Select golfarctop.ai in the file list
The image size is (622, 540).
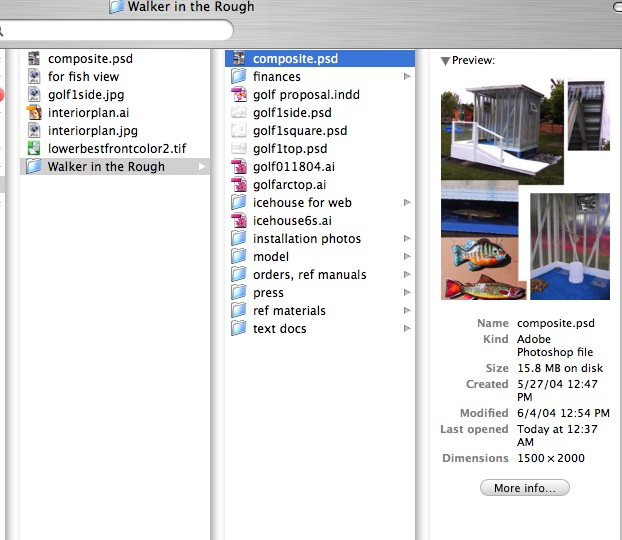[289, 185]
